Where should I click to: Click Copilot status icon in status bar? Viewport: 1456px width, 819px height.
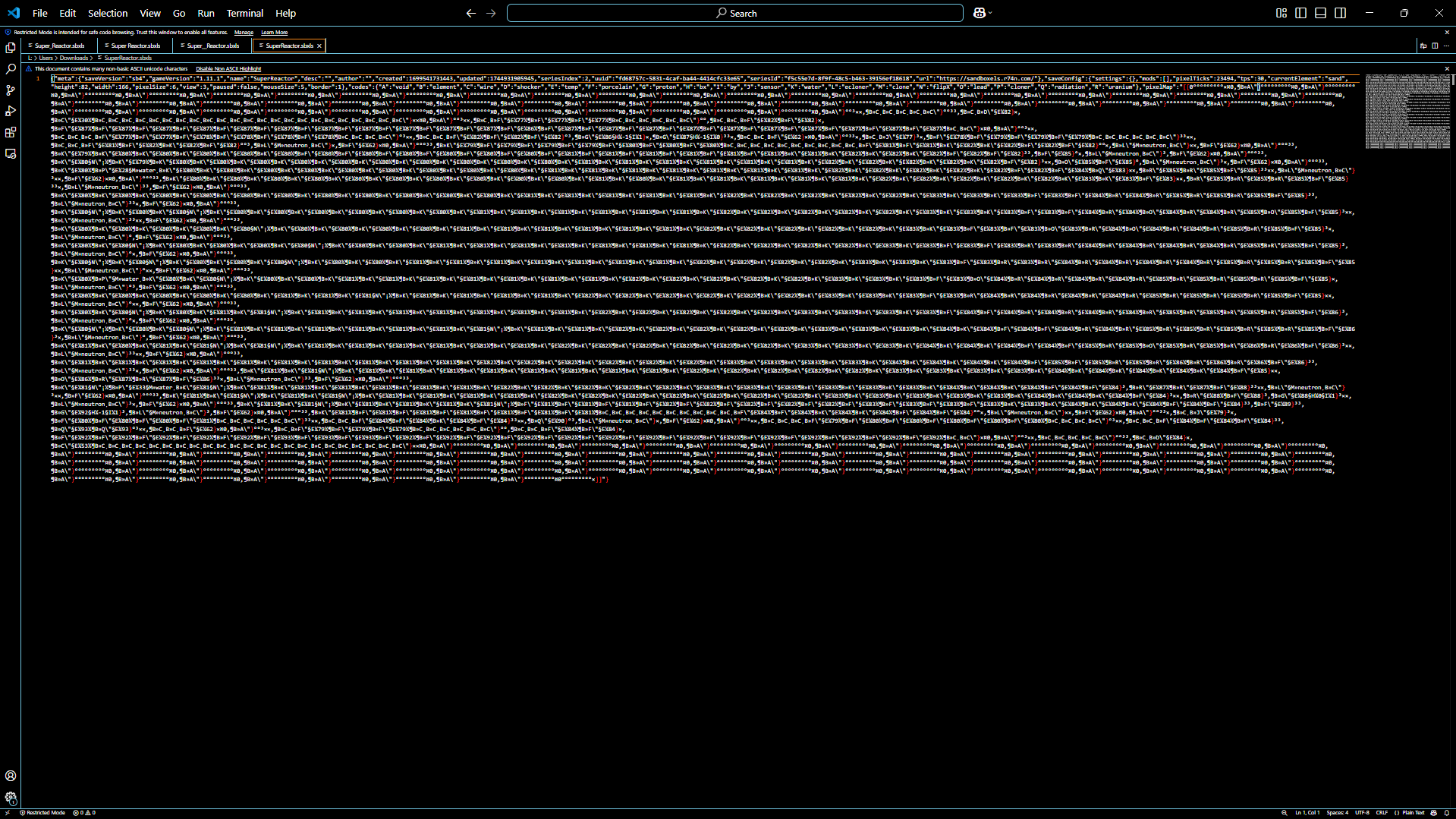(1434, 813)
